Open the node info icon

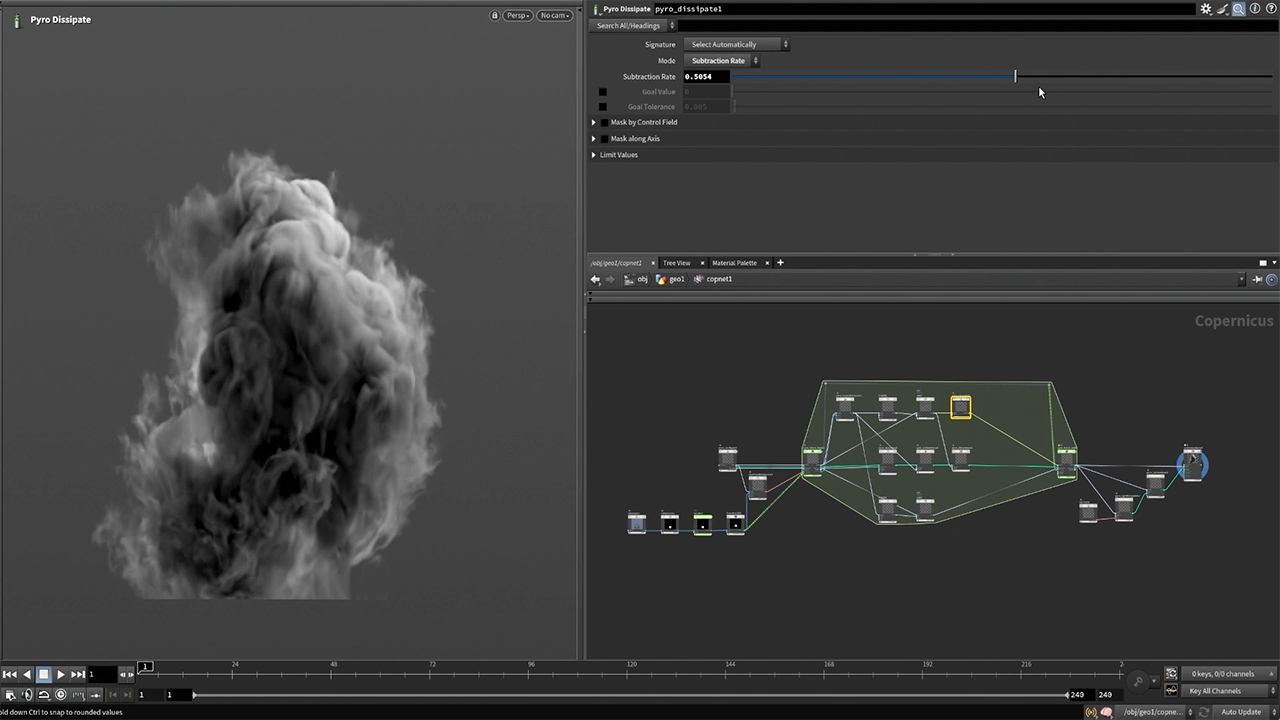pos(1255,9)
